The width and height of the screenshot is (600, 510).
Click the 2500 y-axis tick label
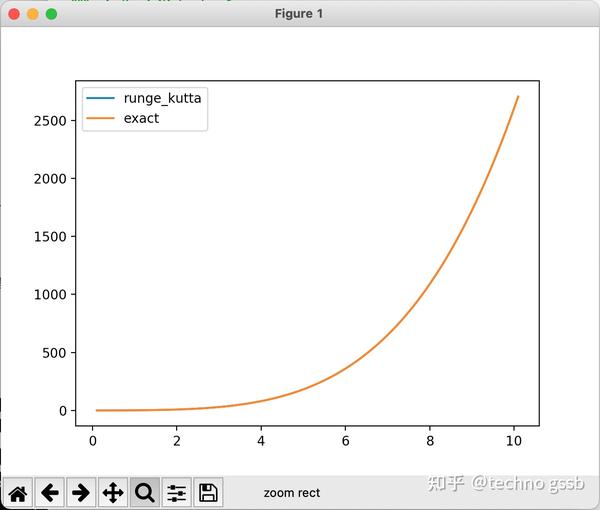click(50, 121)
